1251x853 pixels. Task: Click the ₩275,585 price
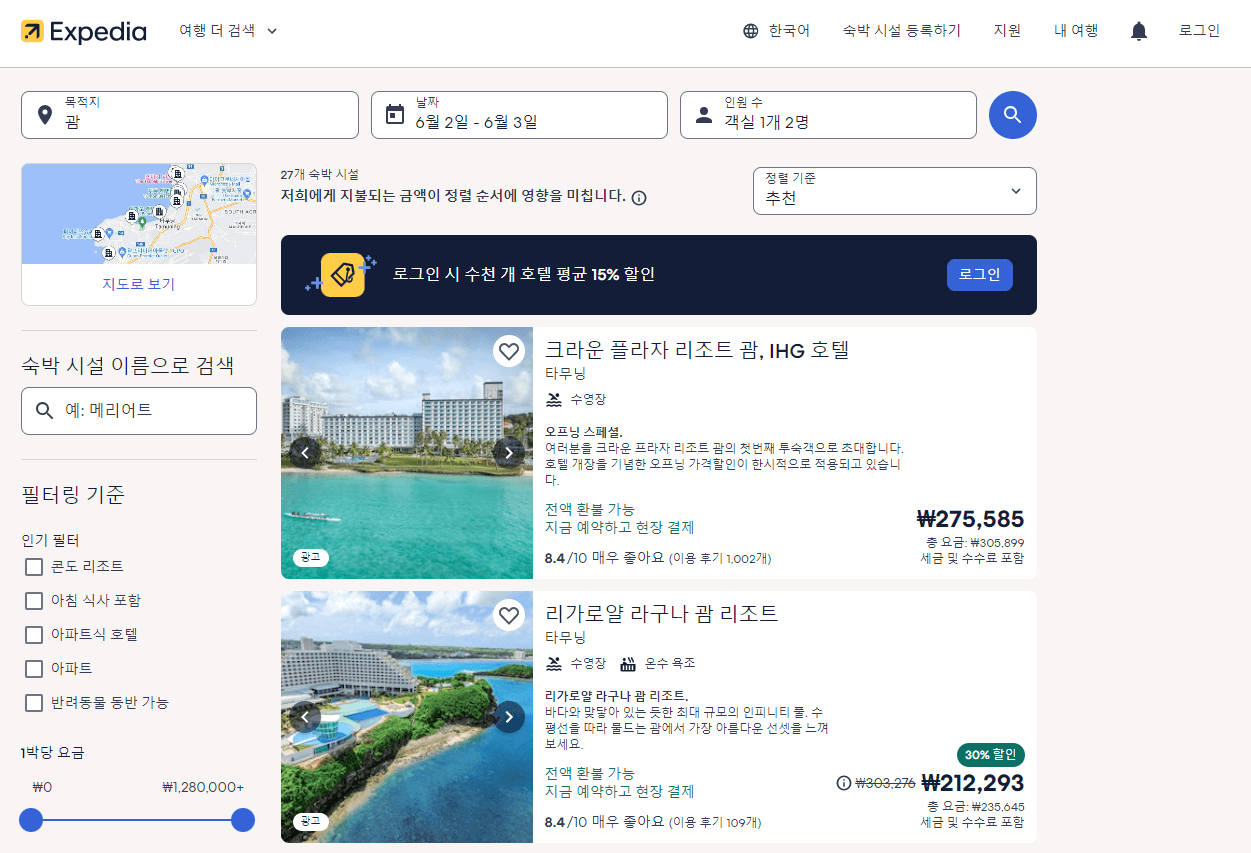click(970, 519)
